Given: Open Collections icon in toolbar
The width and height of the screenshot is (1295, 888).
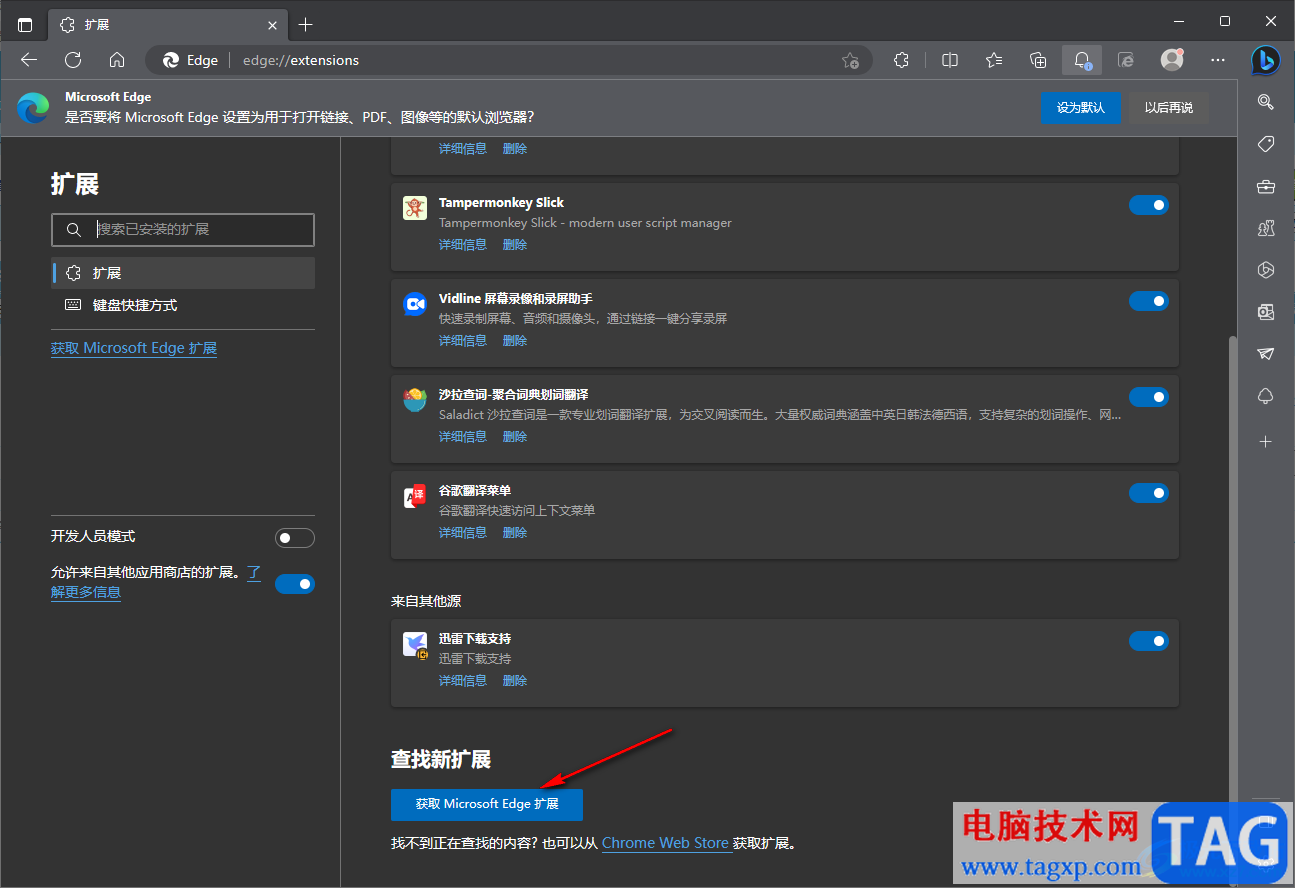Looking at the screenshot, I should 1038,60.
